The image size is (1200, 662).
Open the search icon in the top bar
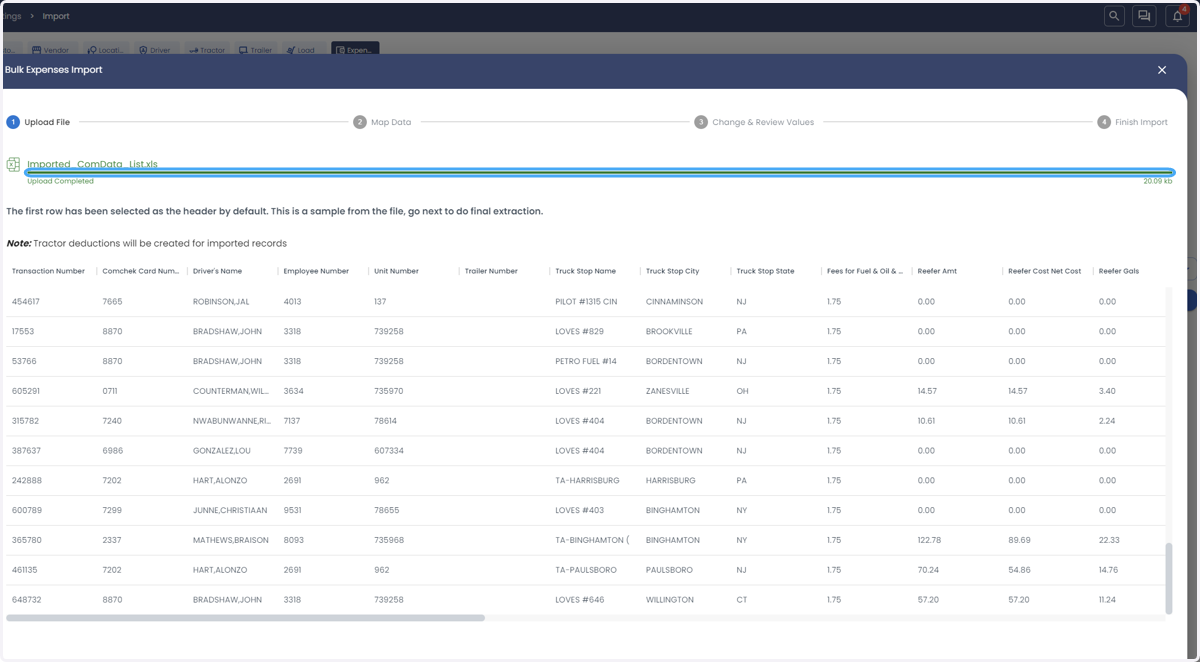[1114, 16]
